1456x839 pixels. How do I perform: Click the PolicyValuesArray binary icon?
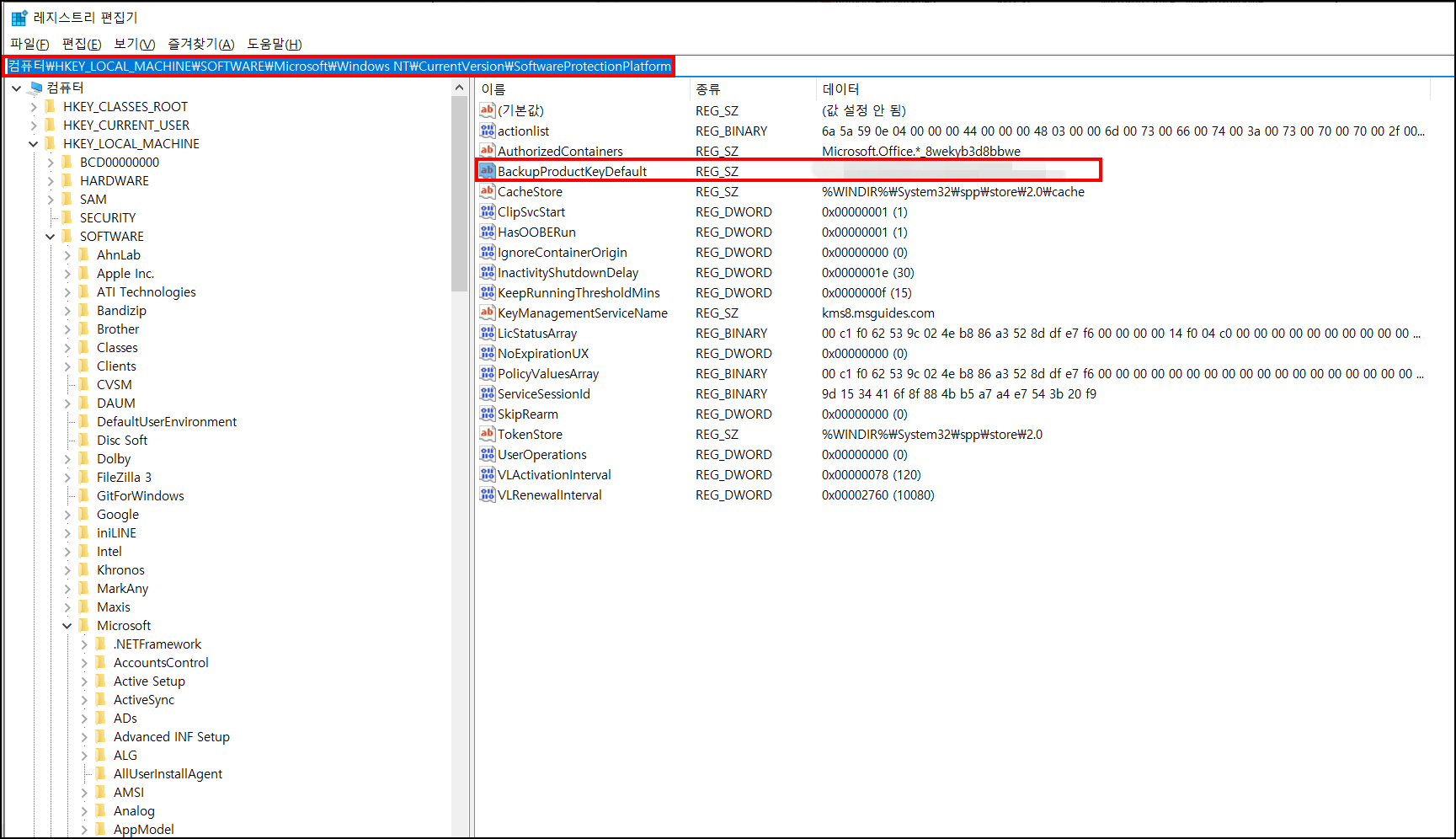[488, 373]
